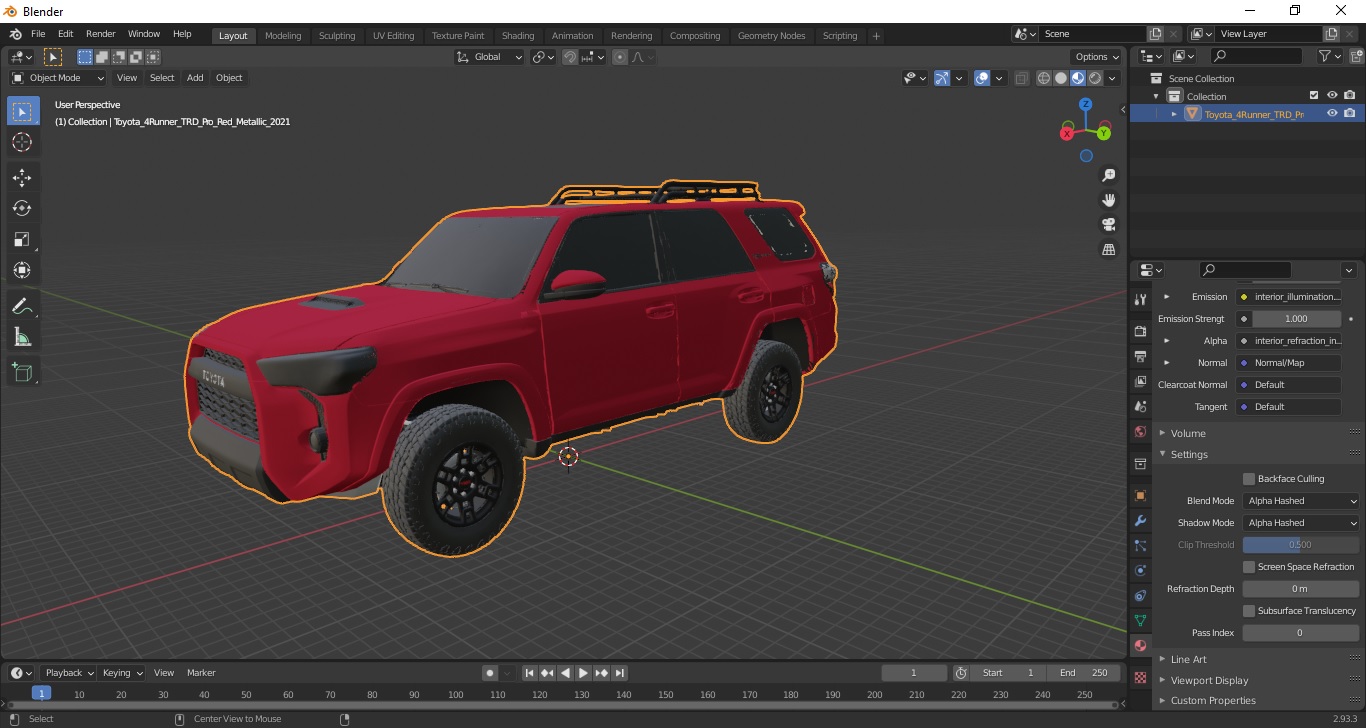
Task: Open viewport shading options dropdown arrow
Action: [1112, 78]
